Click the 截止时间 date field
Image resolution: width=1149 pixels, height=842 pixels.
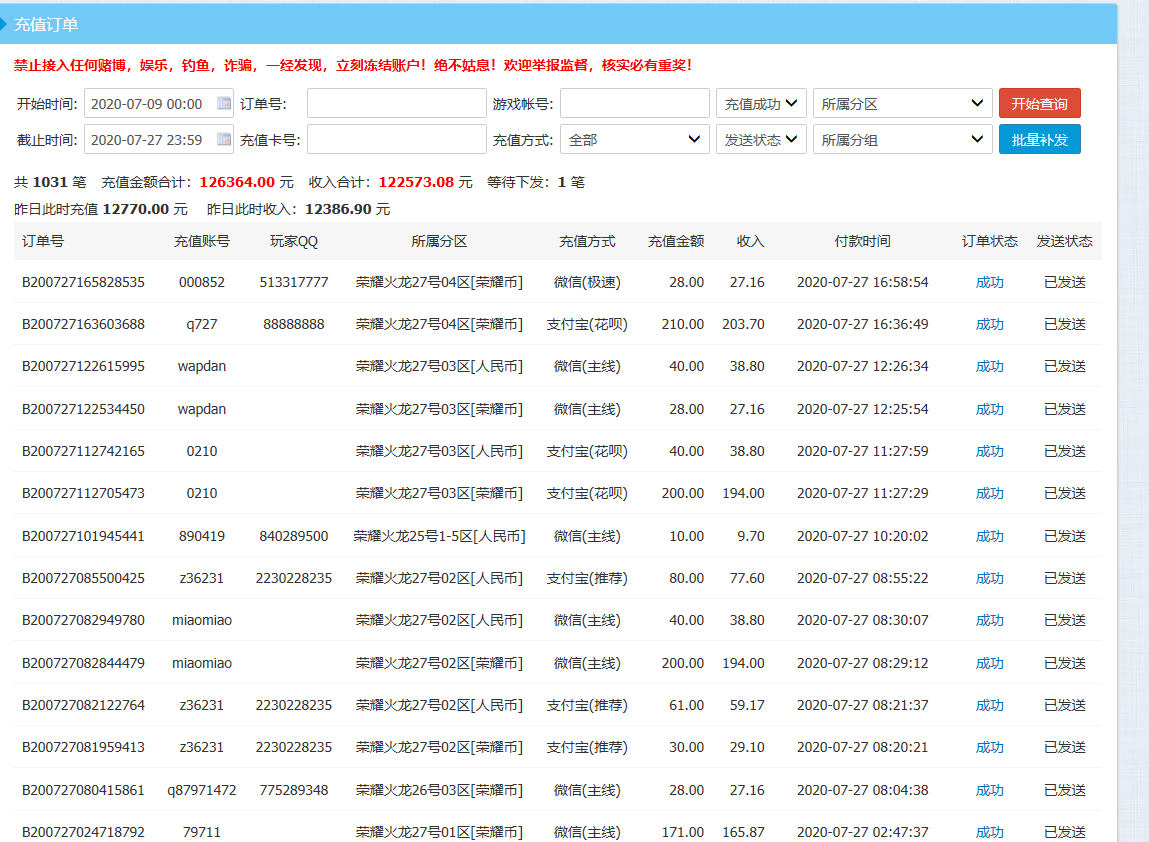point(158,139)
